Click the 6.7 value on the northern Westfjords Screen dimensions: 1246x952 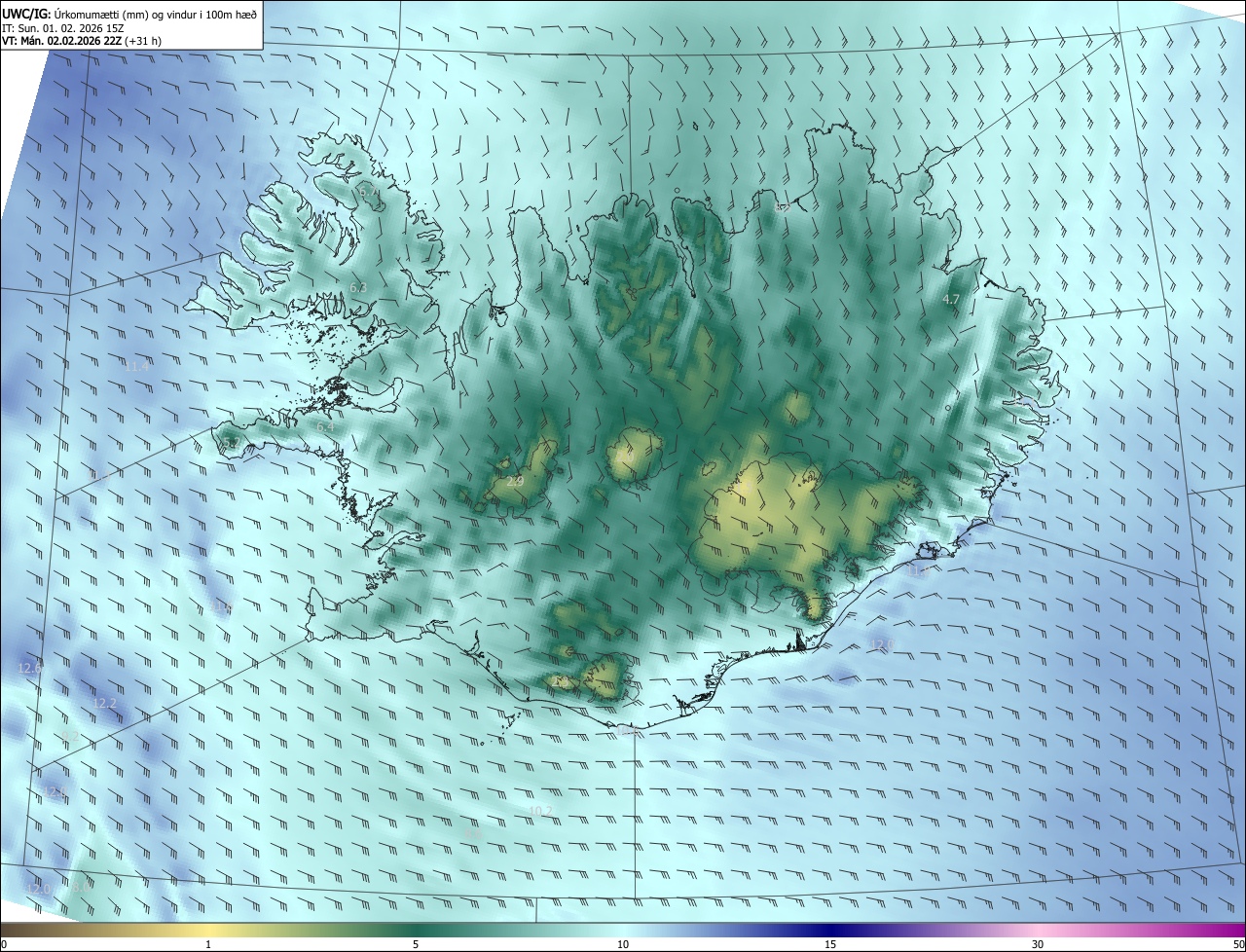pyautogui.click(x=370, y=193)
